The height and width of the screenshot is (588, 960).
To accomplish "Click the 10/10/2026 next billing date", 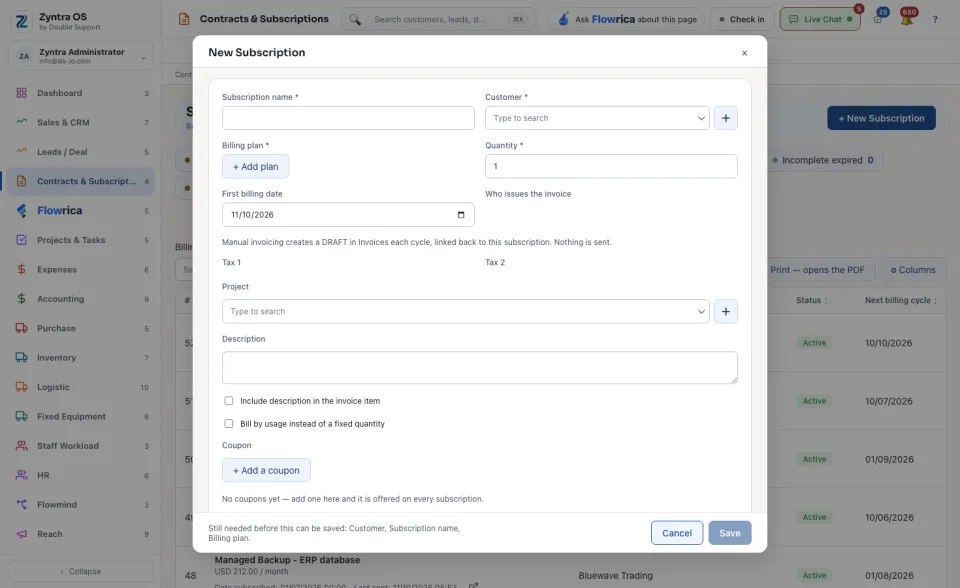I will coord(888,342).
